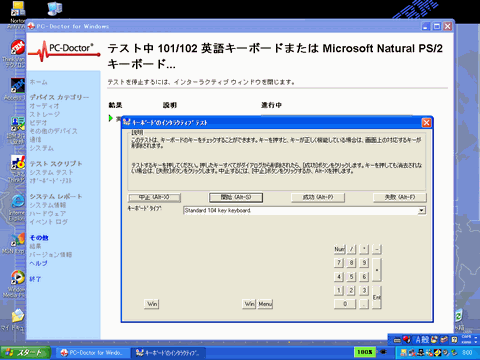The width and height of the screenshot is (480, 360).
Task: Click the numpad slash key
Action: (352, 249)
